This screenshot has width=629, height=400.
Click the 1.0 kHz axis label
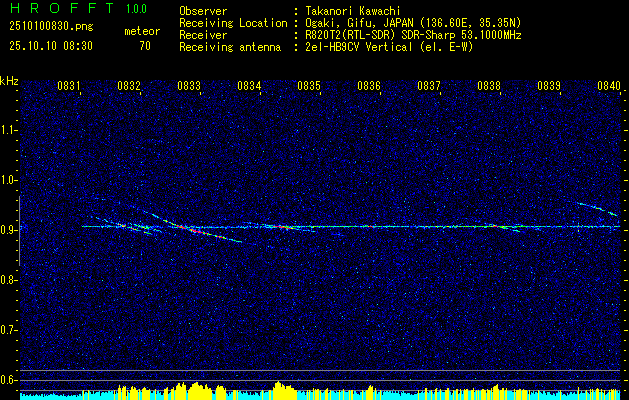(x=8, y=181)
